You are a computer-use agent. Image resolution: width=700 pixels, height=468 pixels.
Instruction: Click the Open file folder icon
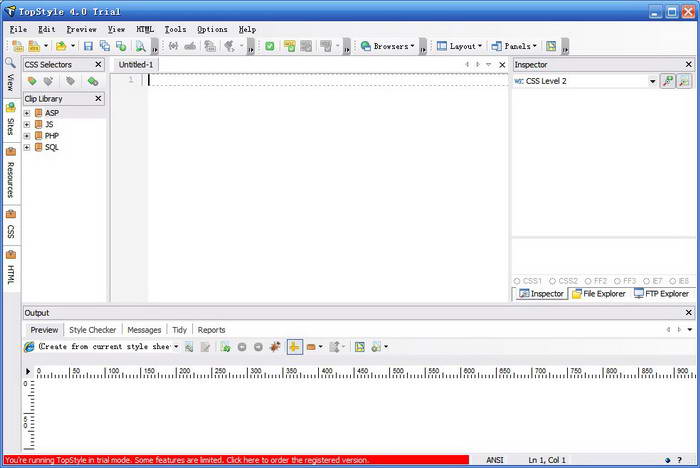tap(61, 46)
